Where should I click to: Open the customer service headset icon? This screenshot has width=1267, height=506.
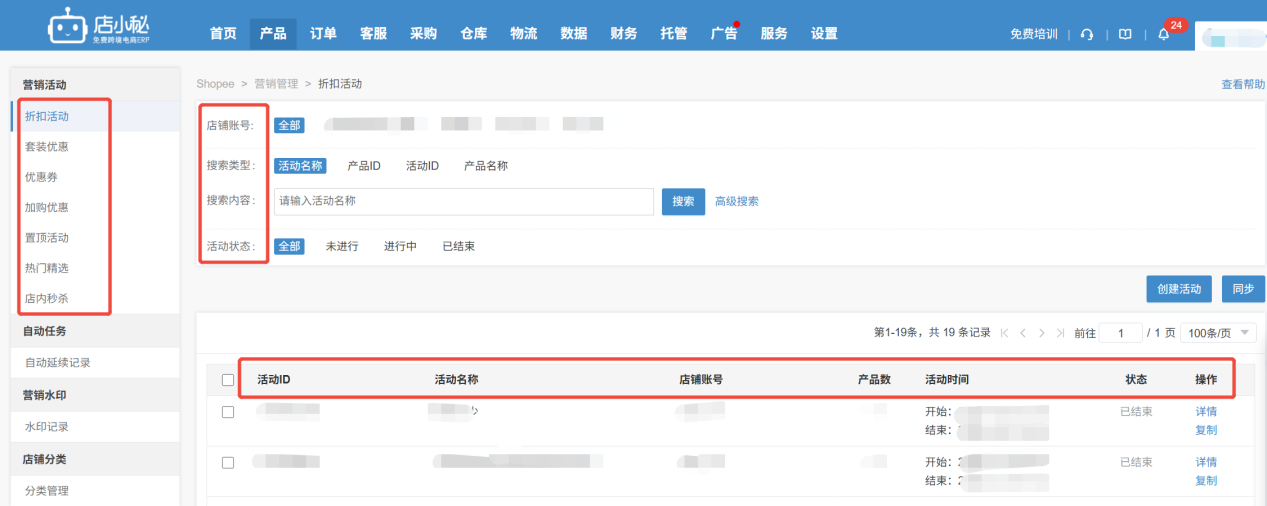pos(1087,34)
